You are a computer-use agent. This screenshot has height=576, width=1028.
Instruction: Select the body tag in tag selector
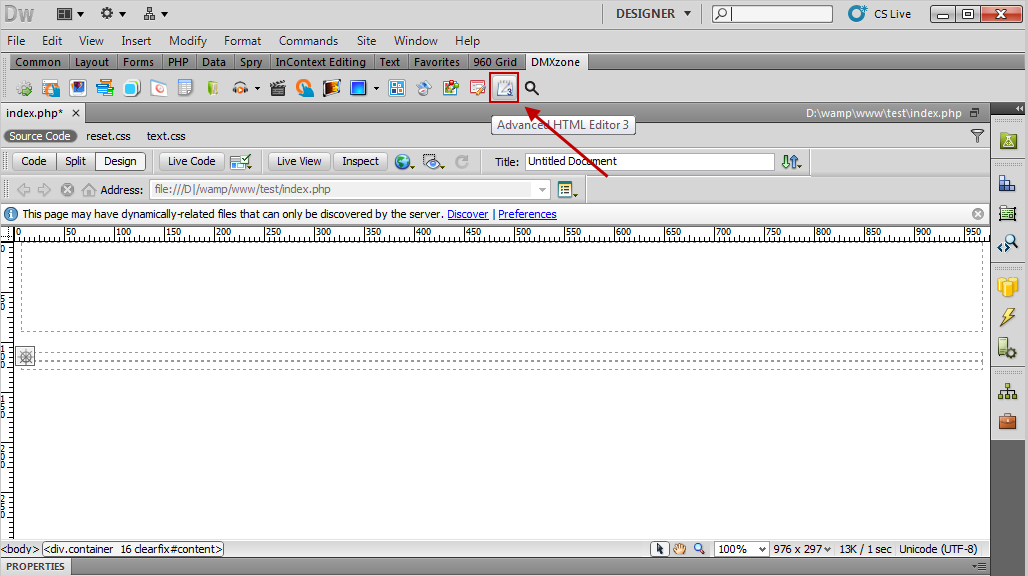(20, 549)
